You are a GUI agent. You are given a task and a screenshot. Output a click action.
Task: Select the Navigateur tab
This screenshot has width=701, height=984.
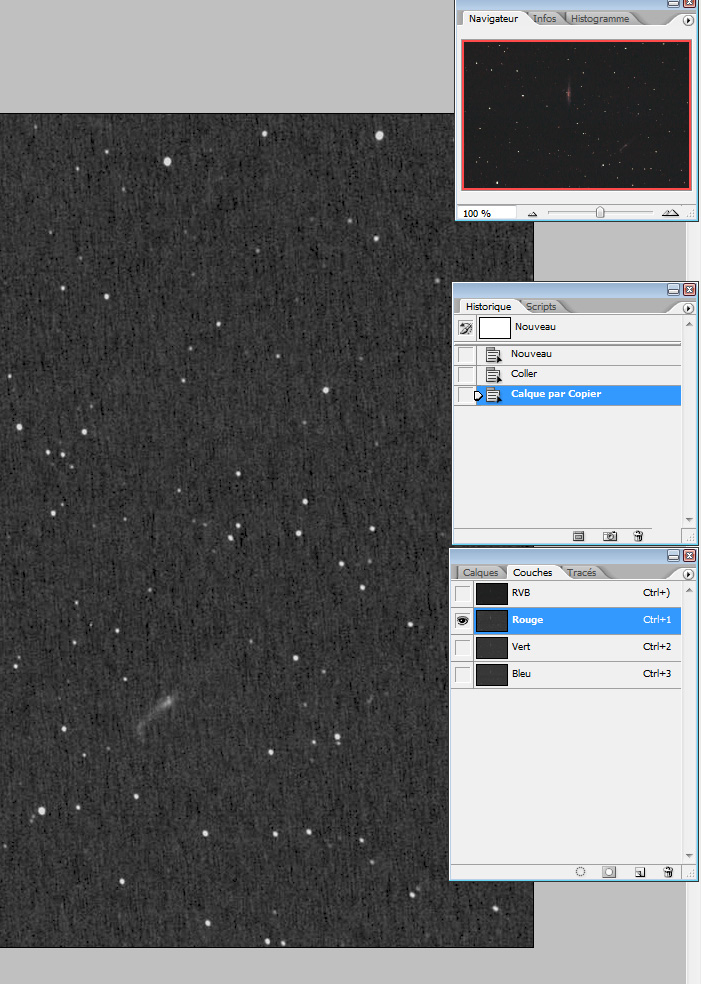[493, 19]
